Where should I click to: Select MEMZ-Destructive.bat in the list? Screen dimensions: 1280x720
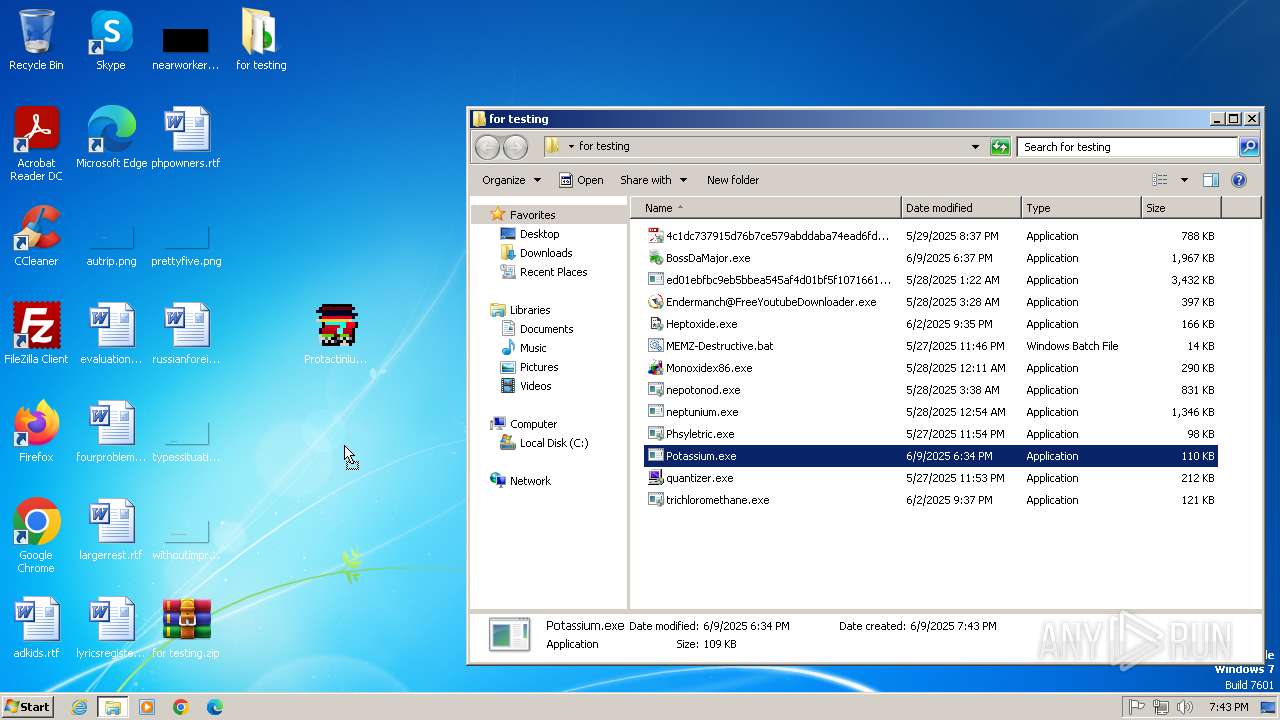point(930,346)
